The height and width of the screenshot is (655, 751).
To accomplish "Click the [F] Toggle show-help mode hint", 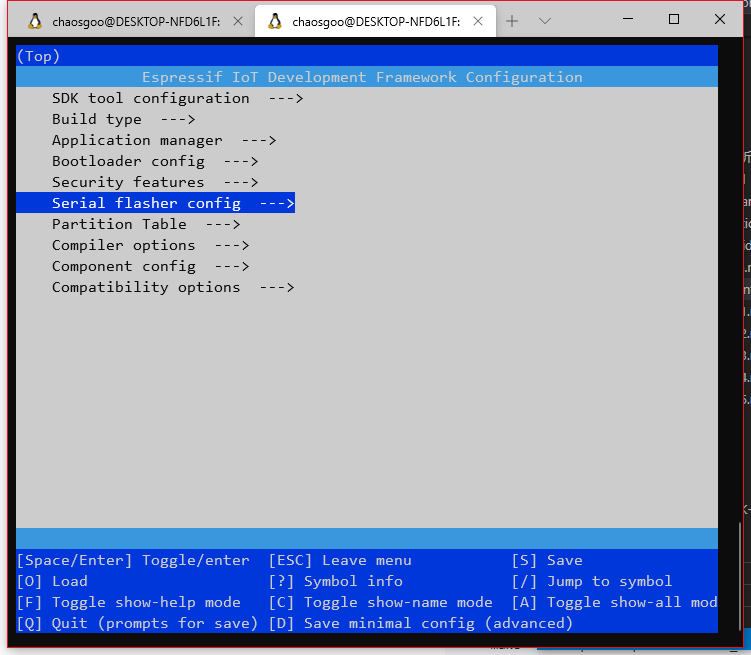I will coord(129,603).
